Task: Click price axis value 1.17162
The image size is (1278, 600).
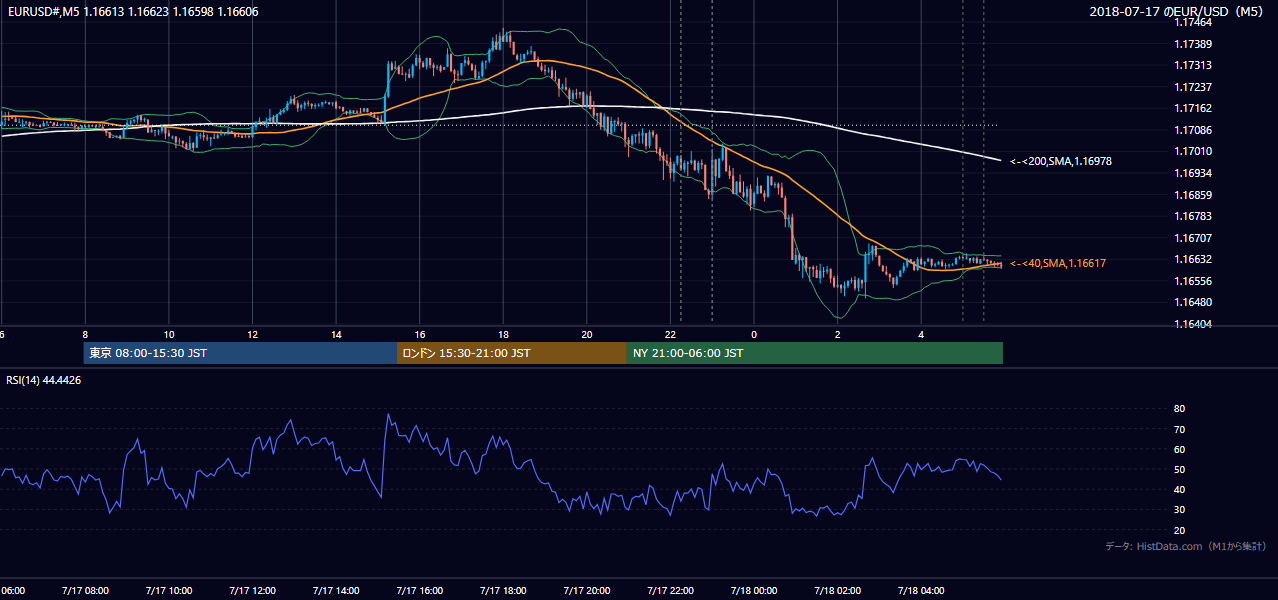Action: [x=1195, y=108]
